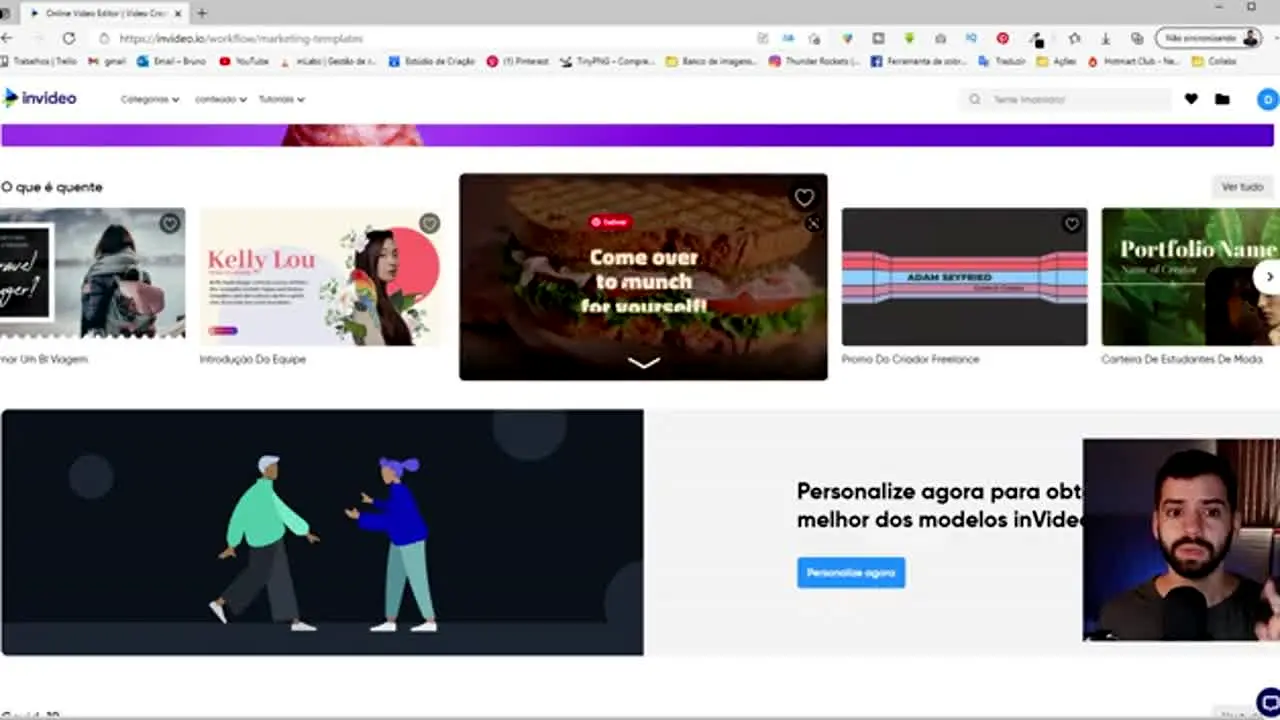Open the Portfolio Name template thumbnail
1280x720 pixels.
[x=1191, y=277]
